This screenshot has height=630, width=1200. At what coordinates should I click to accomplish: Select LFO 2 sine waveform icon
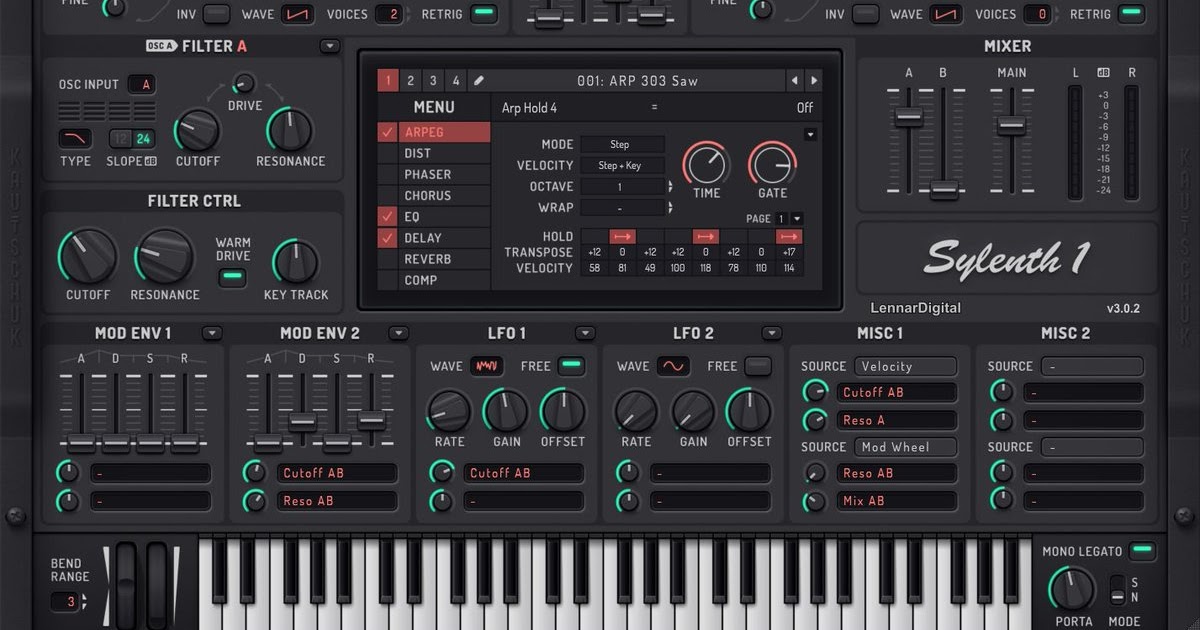click(674, 366)
